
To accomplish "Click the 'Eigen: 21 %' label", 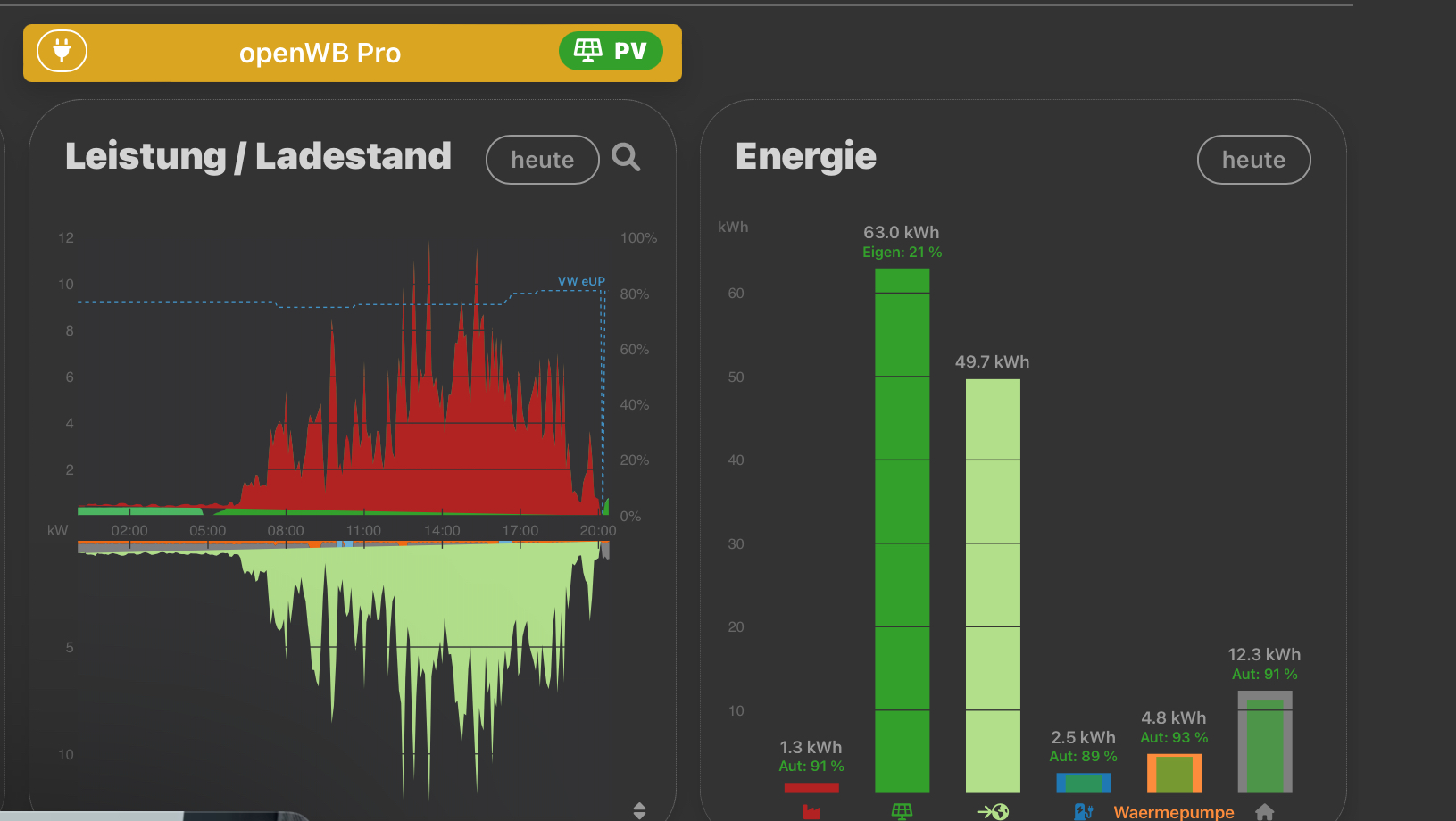I will tap(902, 253).
